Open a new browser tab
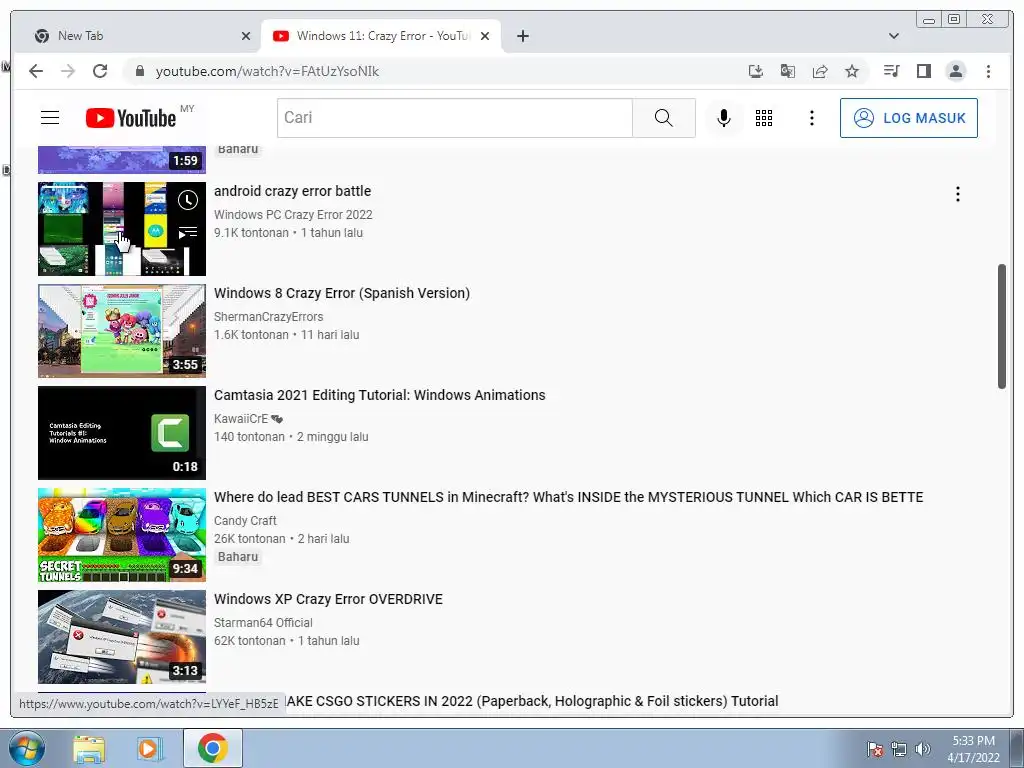Screen dimensions: 1024x768 click(x=522, y=36)
